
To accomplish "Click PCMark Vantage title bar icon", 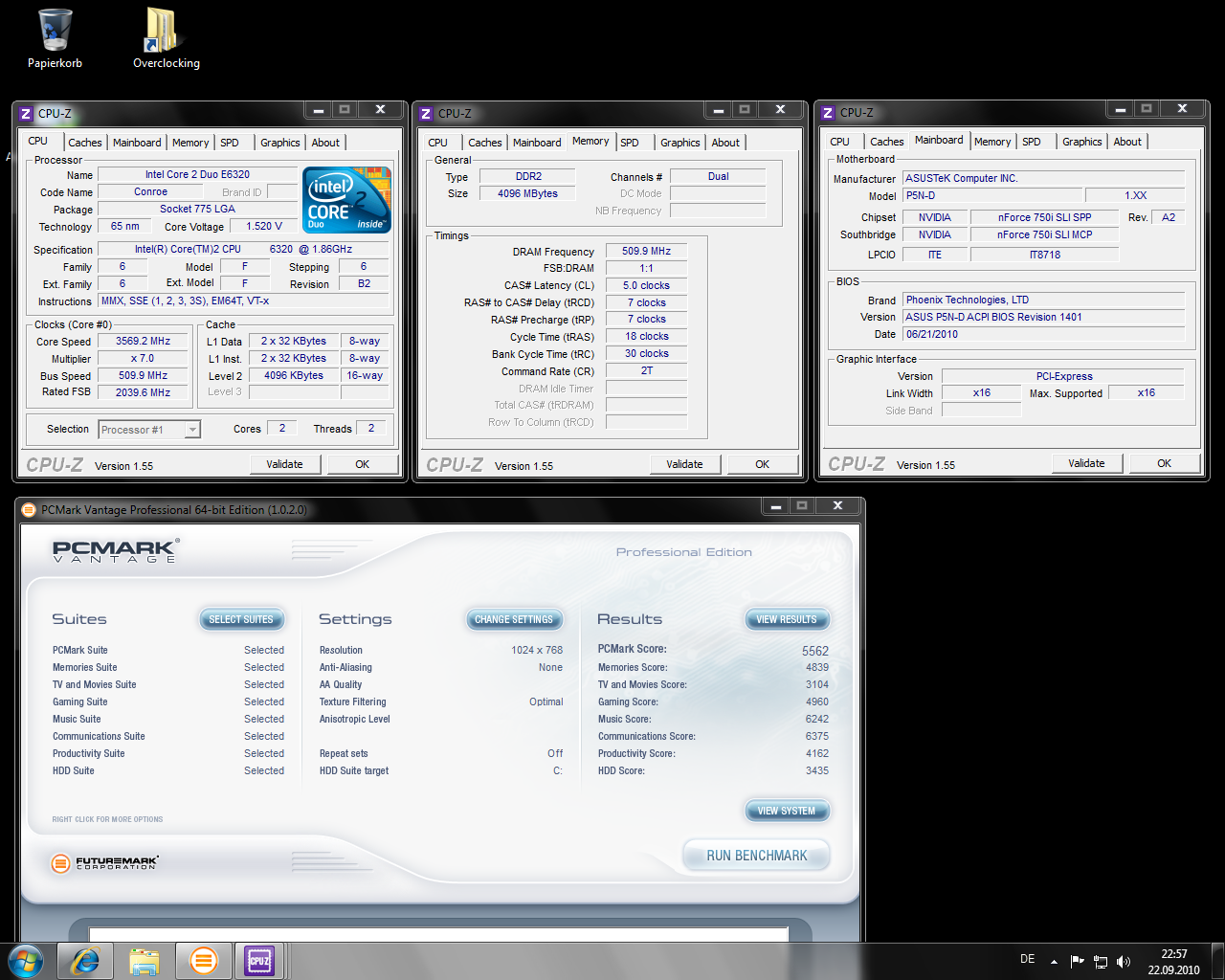I will (x=29, y=510).
